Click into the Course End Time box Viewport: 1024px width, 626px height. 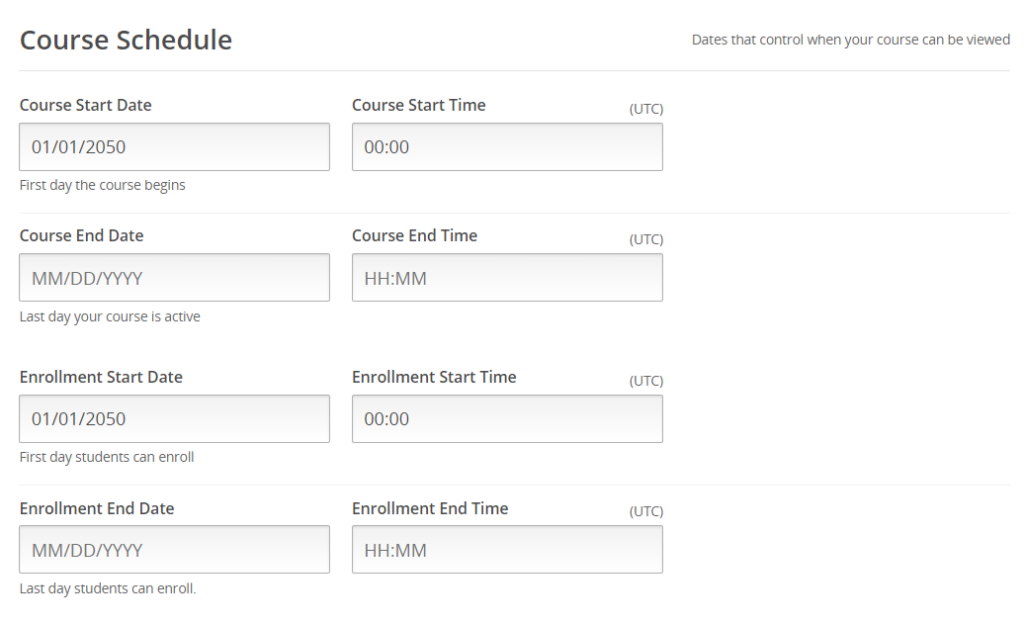pyautogui.click(x=507, y=277)
